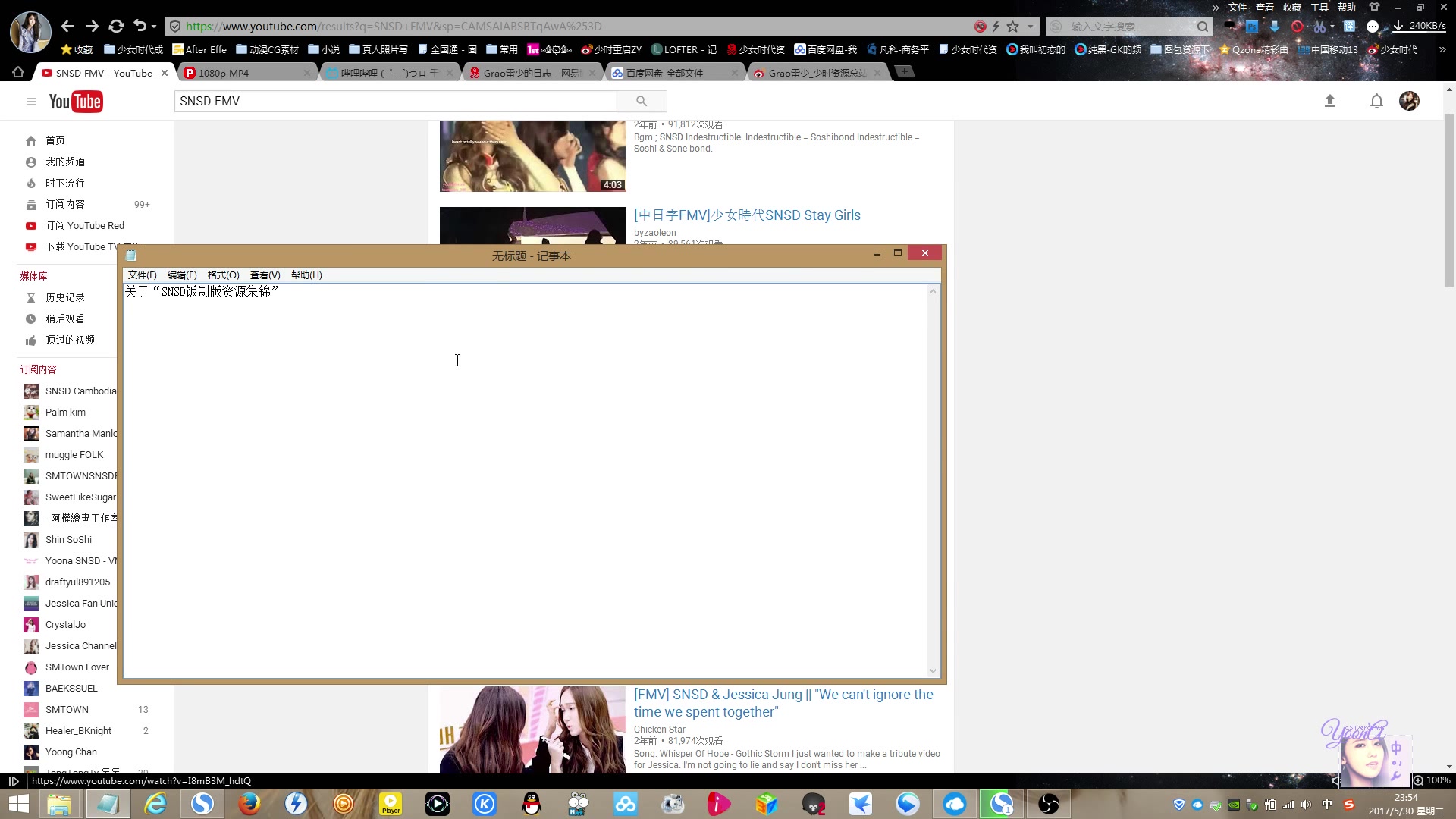
Task: Open Jessica Jung FMV video title
Action: (x=784, y=703)
